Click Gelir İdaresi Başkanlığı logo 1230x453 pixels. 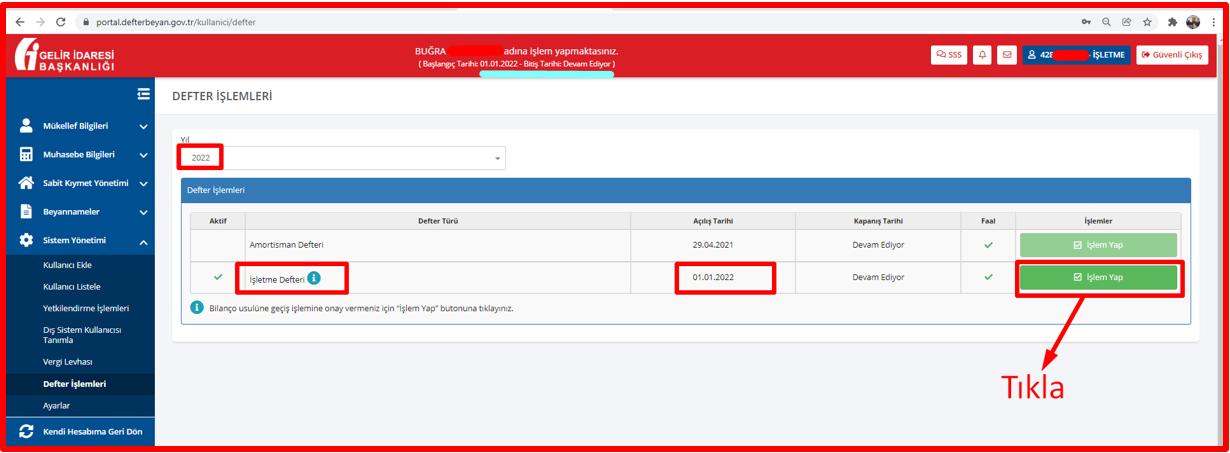pos(64,56)
